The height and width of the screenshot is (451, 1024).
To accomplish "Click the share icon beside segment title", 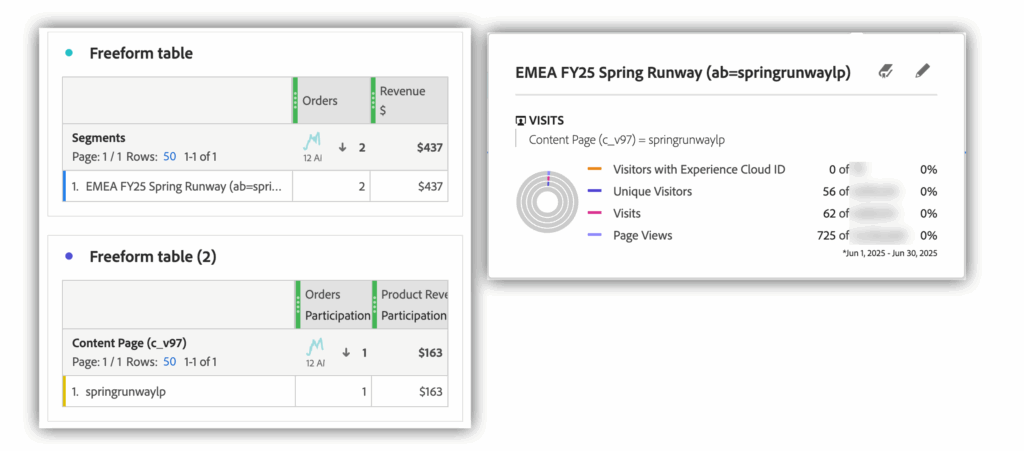I will pos(886,71).
